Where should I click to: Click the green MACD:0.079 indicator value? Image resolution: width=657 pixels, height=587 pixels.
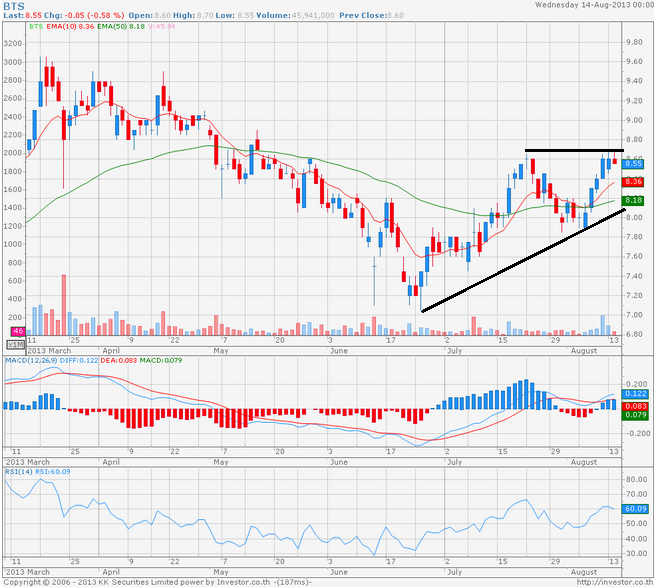[x=161, y=360]
